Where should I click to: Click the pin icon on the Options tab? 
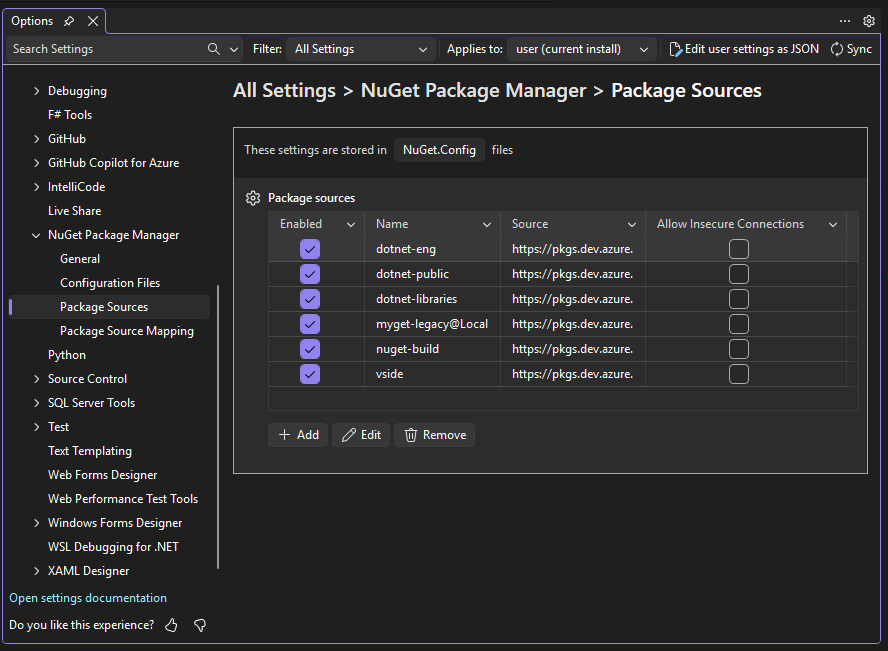tap(70, 20)
